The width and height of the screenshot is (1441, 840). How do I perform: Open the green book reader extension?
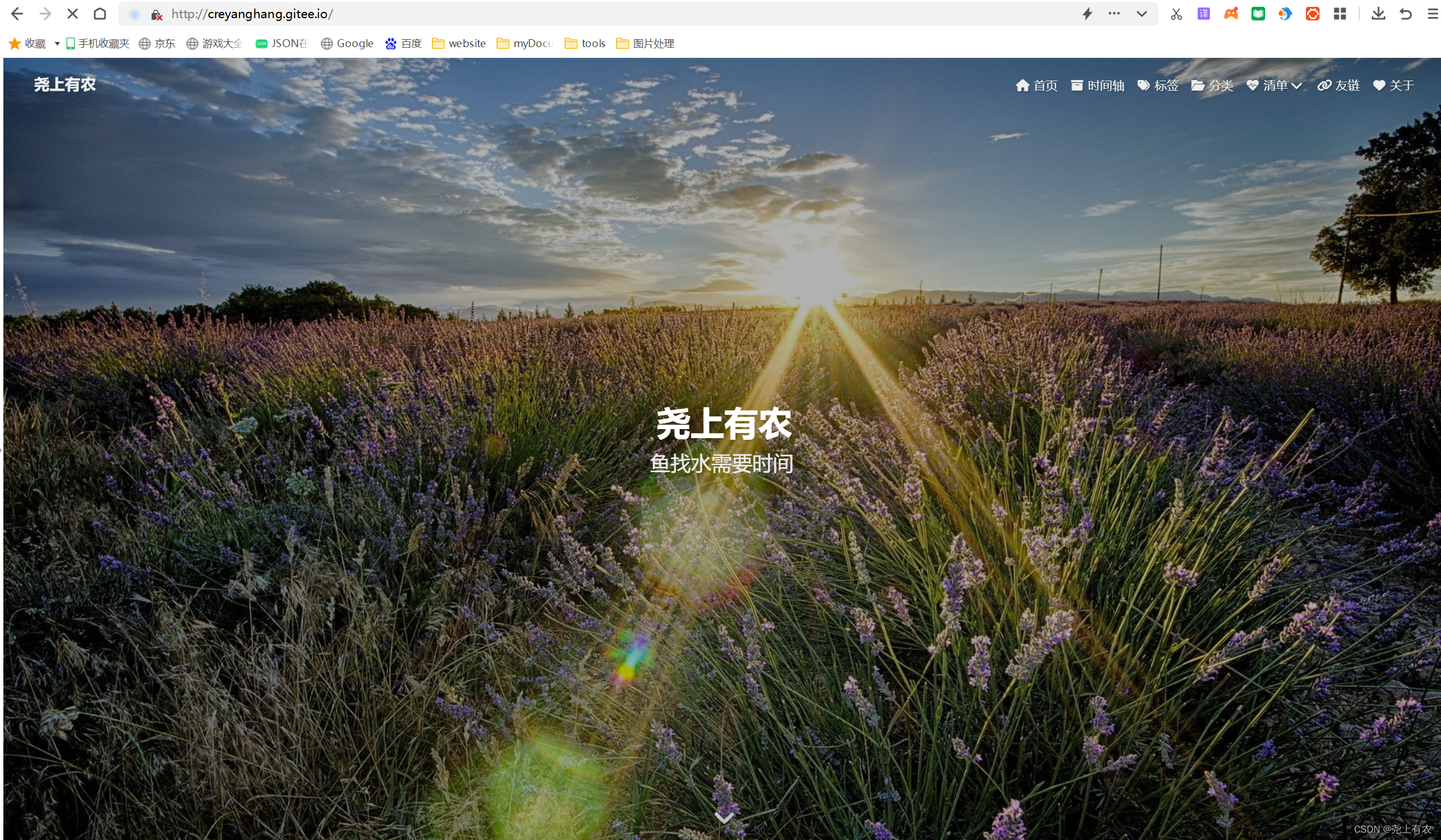coord(1258,14)
